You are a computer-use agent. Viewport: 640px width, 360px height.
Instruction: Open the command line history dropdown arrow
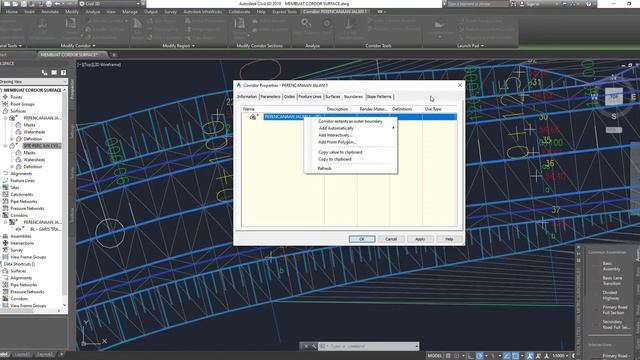click(x=416, y=346)
